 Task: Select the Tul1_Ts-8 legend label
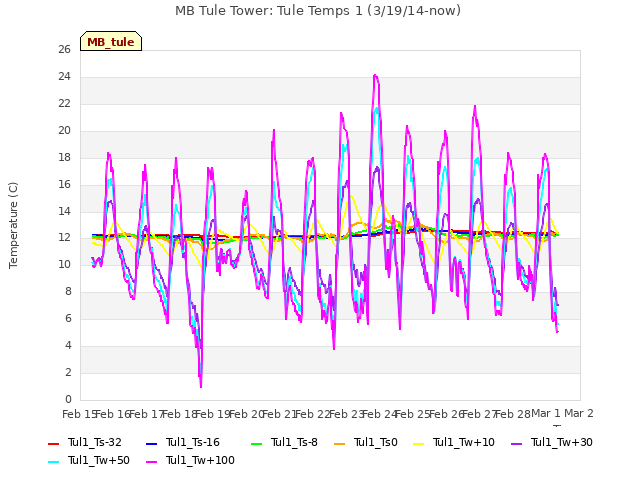pos(294,442)
